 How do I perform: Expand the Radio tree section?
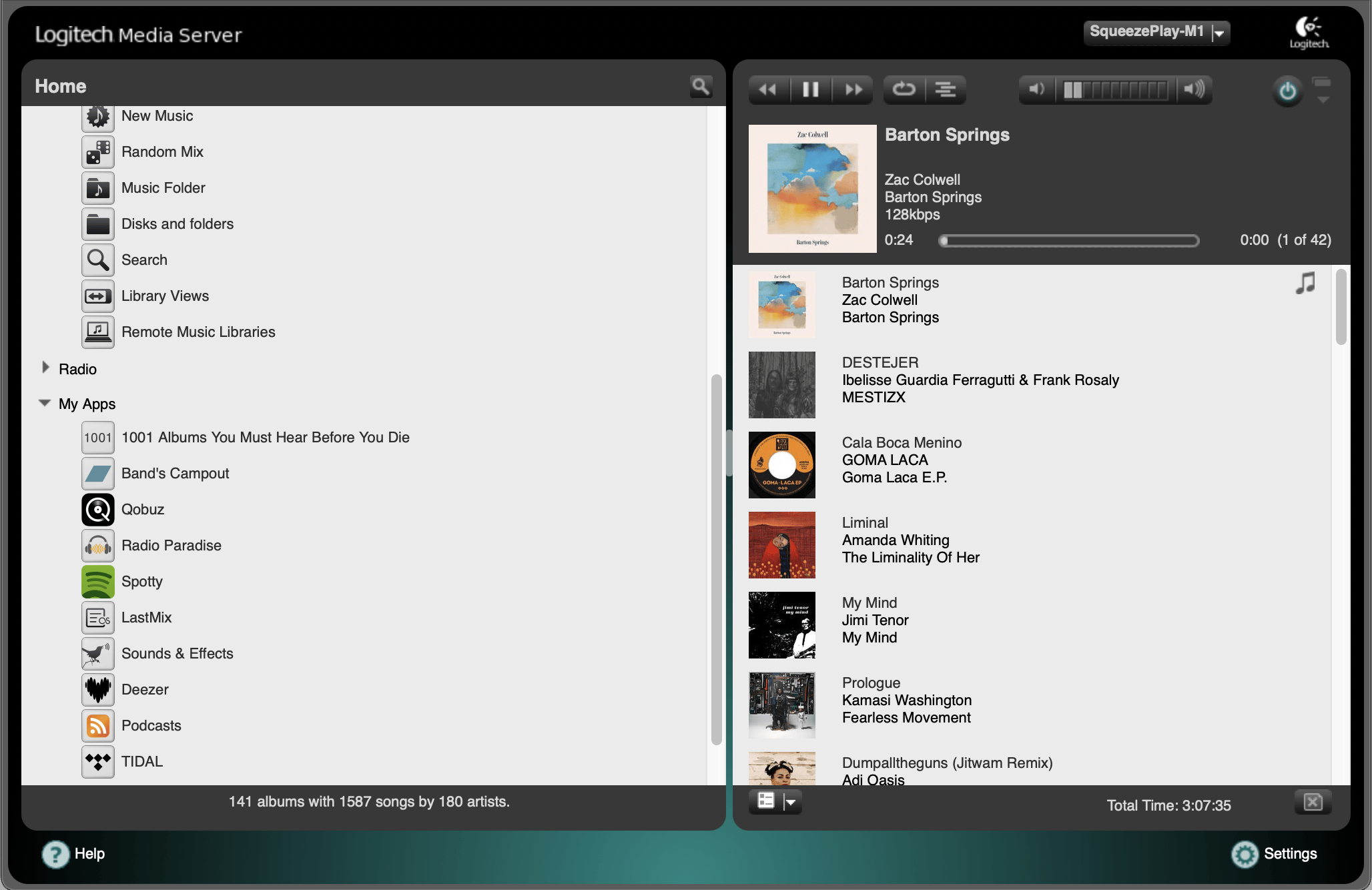[45, 368]
